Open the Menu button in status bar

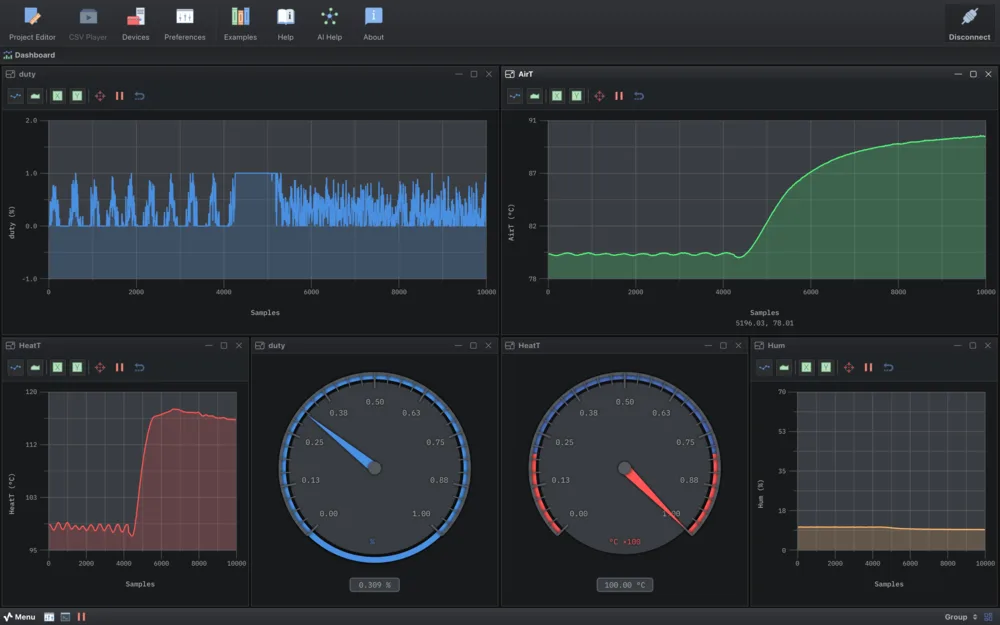click(x=19, y=617)
